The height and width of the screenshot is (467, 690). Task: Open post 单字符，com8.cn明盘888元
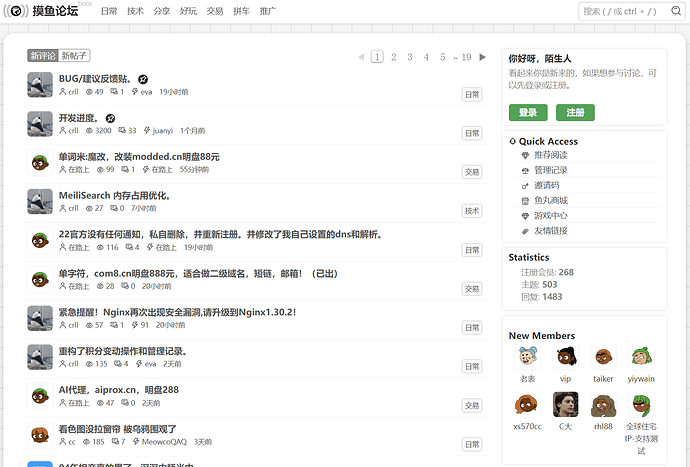click(198, 274)
